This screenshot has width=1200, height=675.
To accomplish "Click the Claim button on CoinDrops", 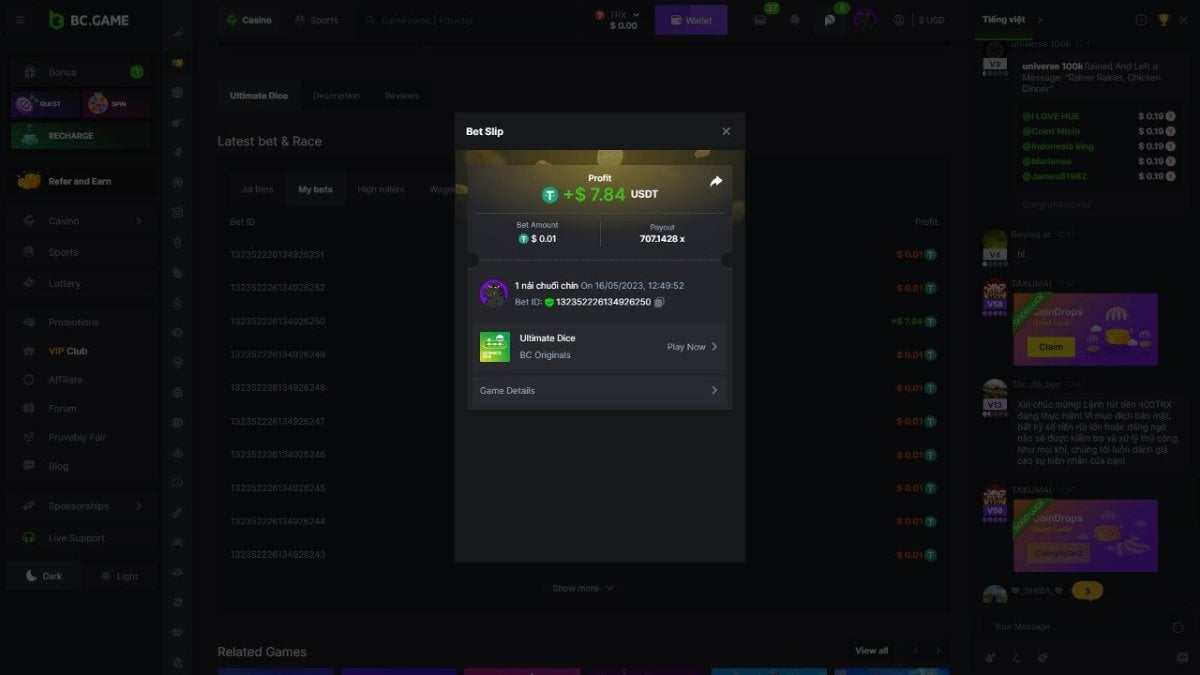I will point(1051,347).
